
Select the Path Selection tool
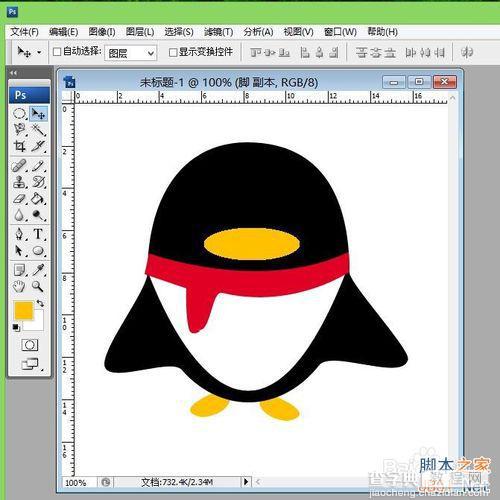(20, 251)
